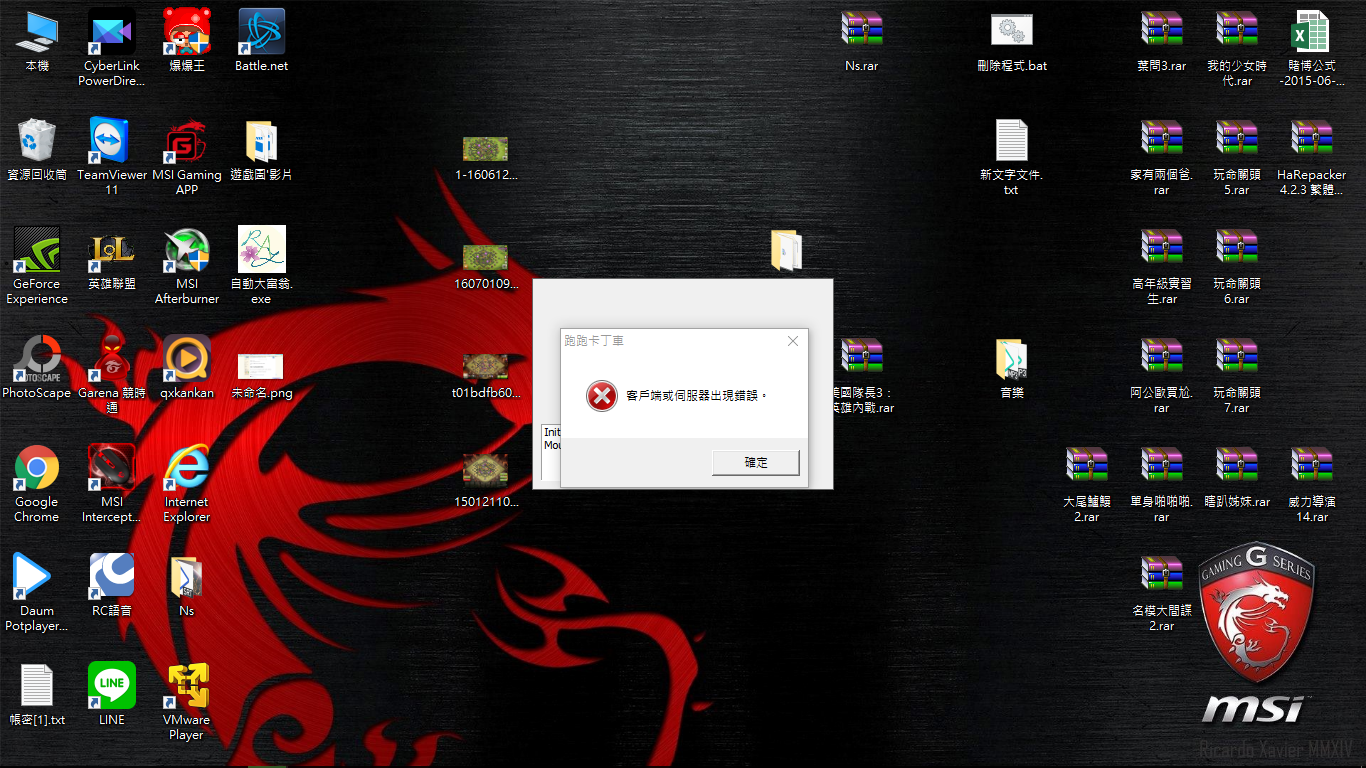Launch Battle.net shortcut

coord(261,41)
